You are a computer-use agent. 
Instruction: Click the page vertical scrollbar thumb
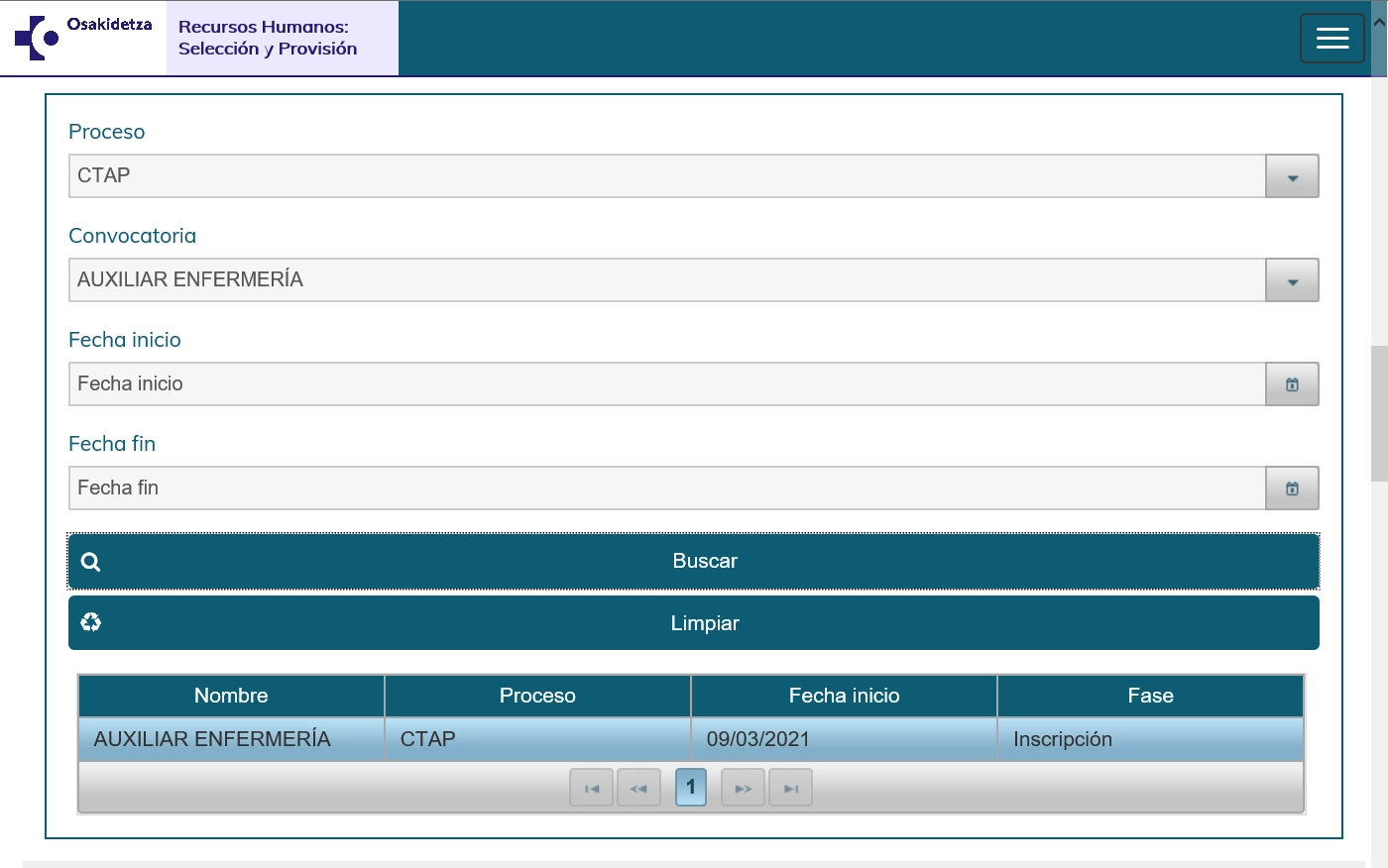(x=1379, y=413)
